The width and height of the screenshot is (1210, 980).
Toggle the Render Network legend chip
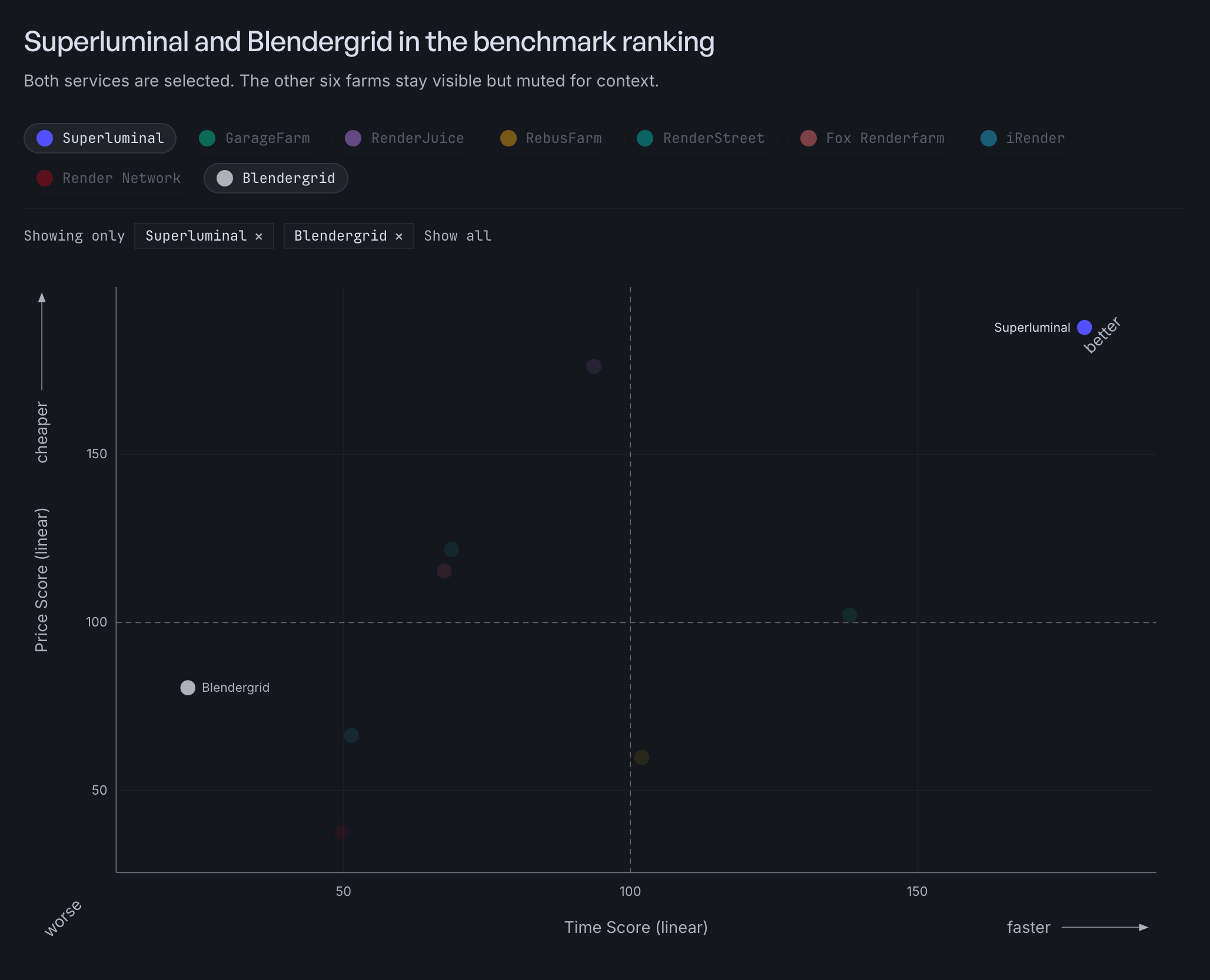109,178
